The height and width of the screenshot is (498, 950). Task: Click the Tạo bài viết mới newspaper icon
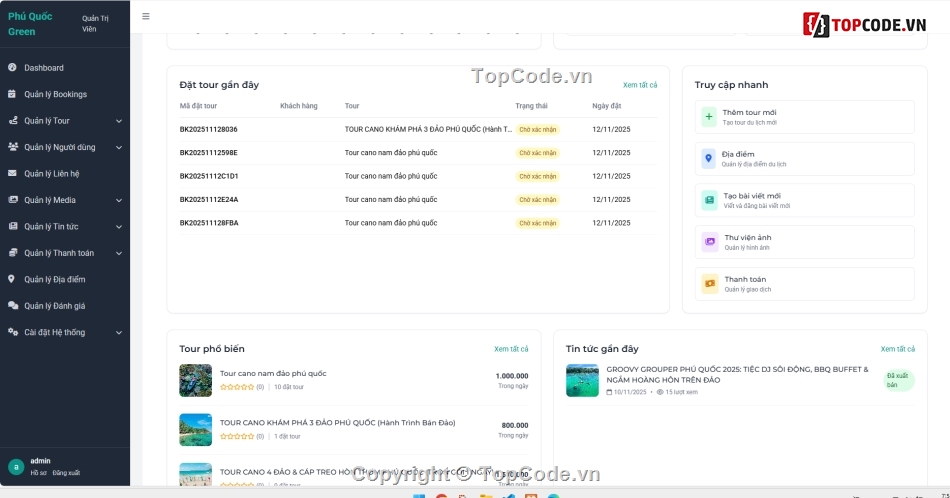click(709, 200)
